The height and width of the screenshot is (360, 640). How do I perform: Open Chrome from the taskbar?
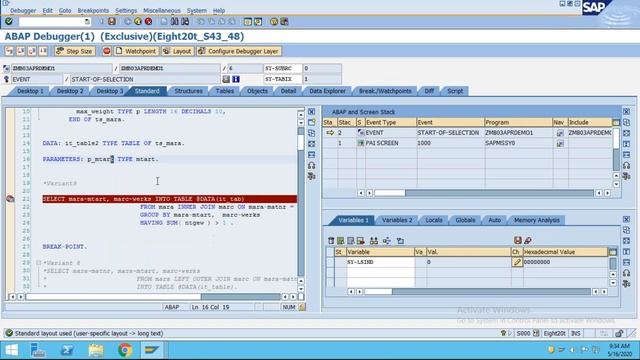[125, 350]
